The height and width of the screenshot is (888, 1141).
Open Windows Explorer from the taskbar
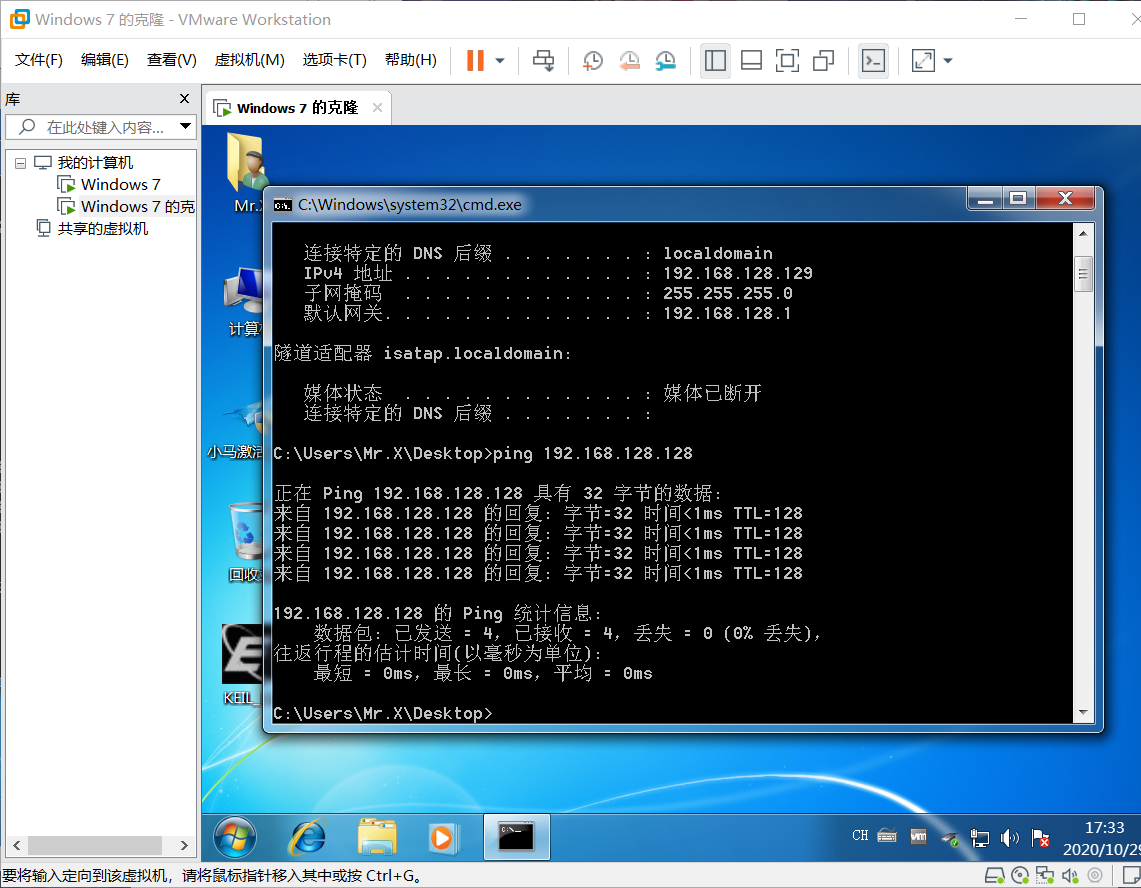[377, 837]
